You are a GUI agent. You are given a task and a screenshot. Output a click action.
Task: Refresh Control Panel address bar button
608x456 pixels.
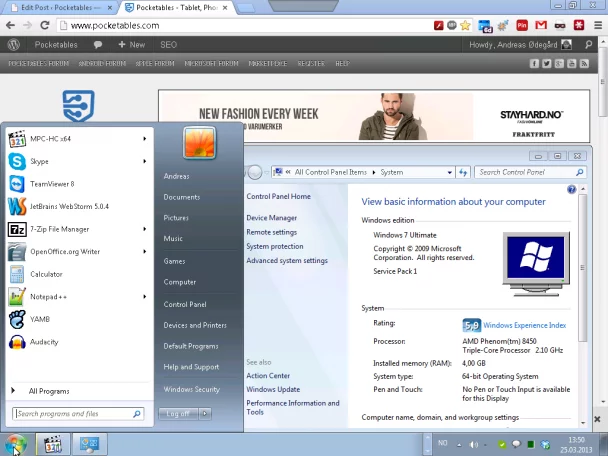[463, 173]
